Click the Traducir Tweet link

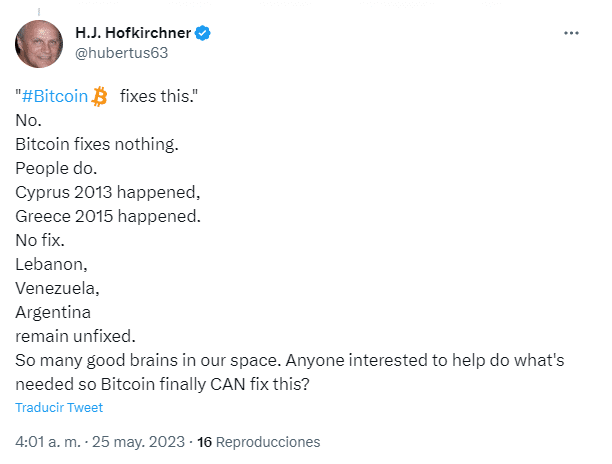coord(59,407)
